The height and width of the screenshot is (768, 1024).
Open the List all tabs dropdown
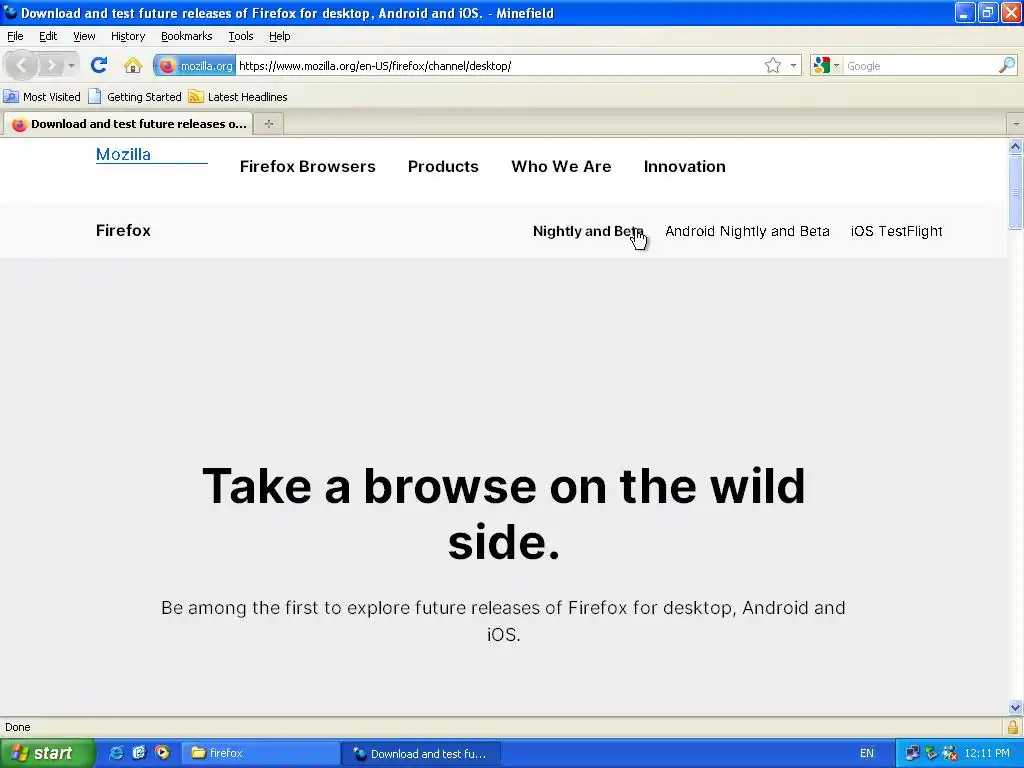[x=1016, y=123]
